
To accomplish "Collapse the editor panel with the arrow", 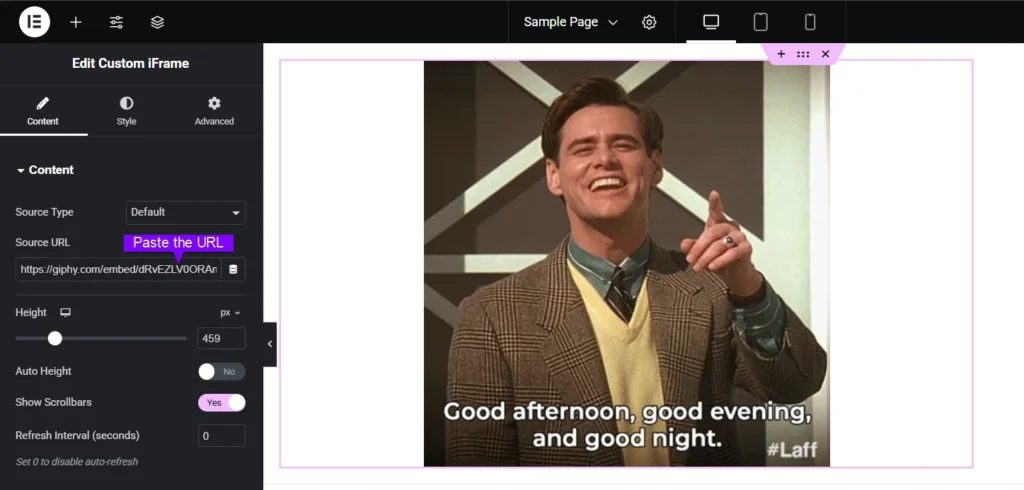I will click(x=270, y=344).
